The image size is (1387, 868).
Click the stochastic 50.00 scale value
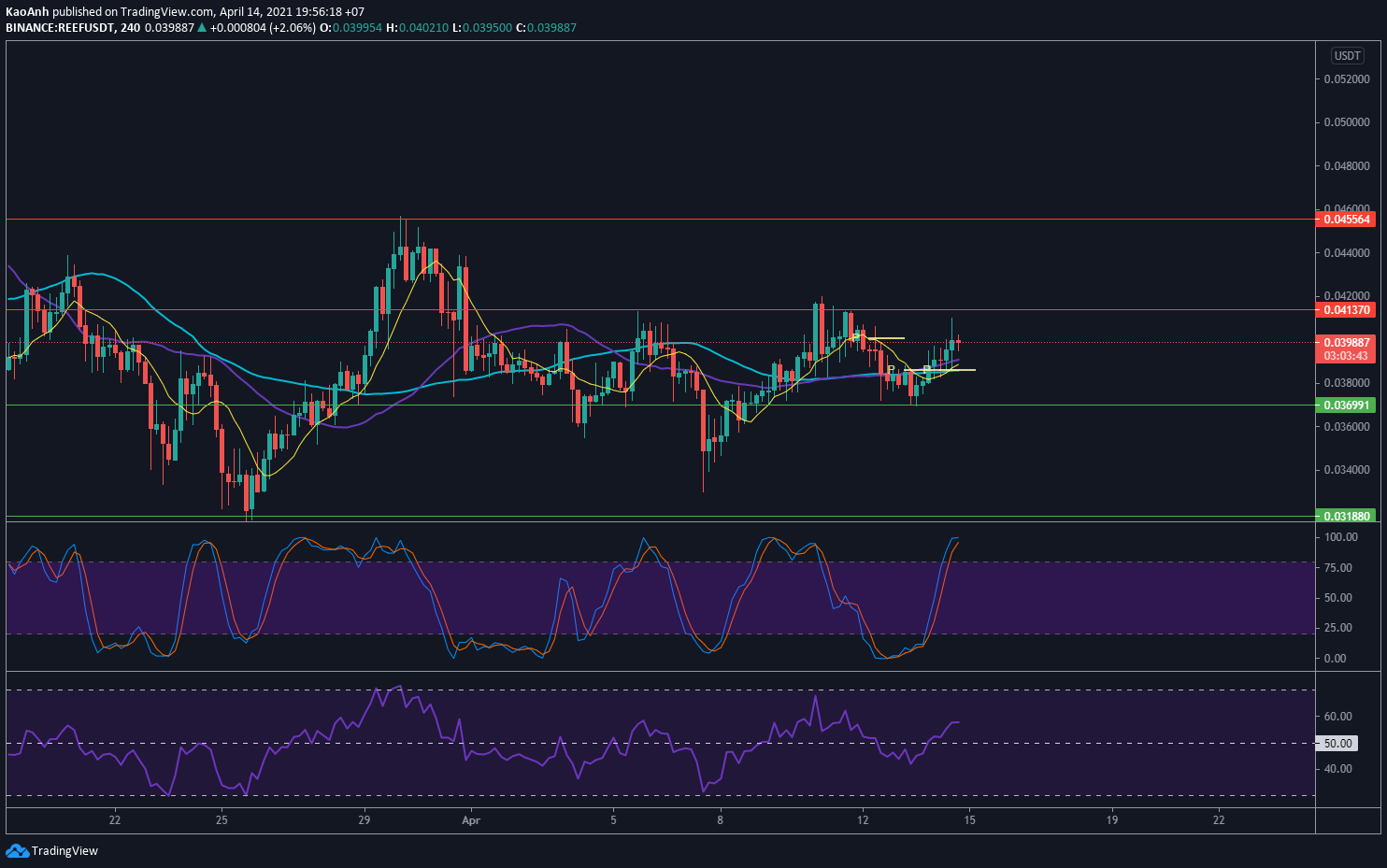[x=1338, y=598]
